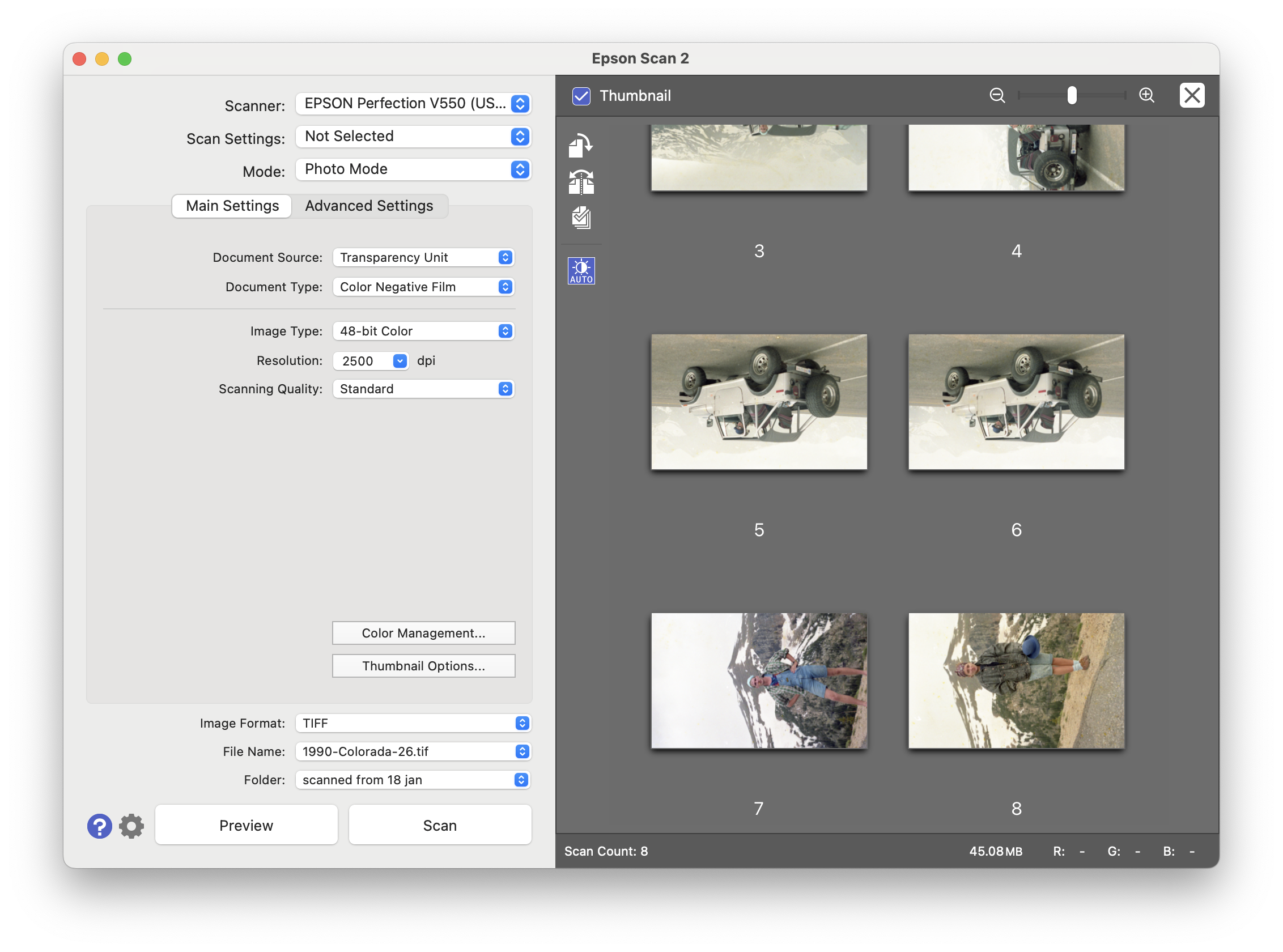Viewport: 1283px width, 952px height.
Task: Click the Color Management button
Action: [423, 633]
